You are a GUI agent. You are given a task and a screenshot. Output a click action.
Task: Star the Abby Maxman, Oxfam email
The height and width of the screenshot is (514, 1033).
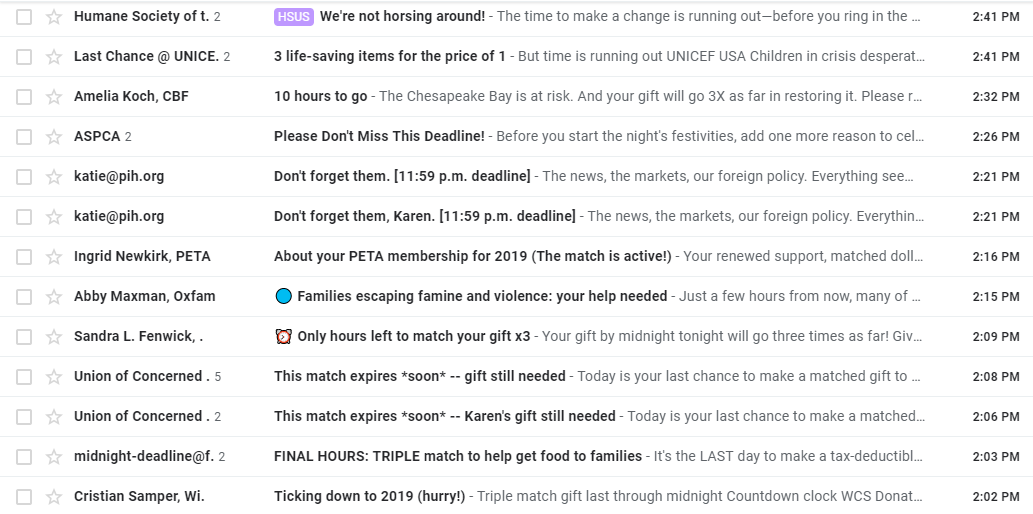pos(54,297)
